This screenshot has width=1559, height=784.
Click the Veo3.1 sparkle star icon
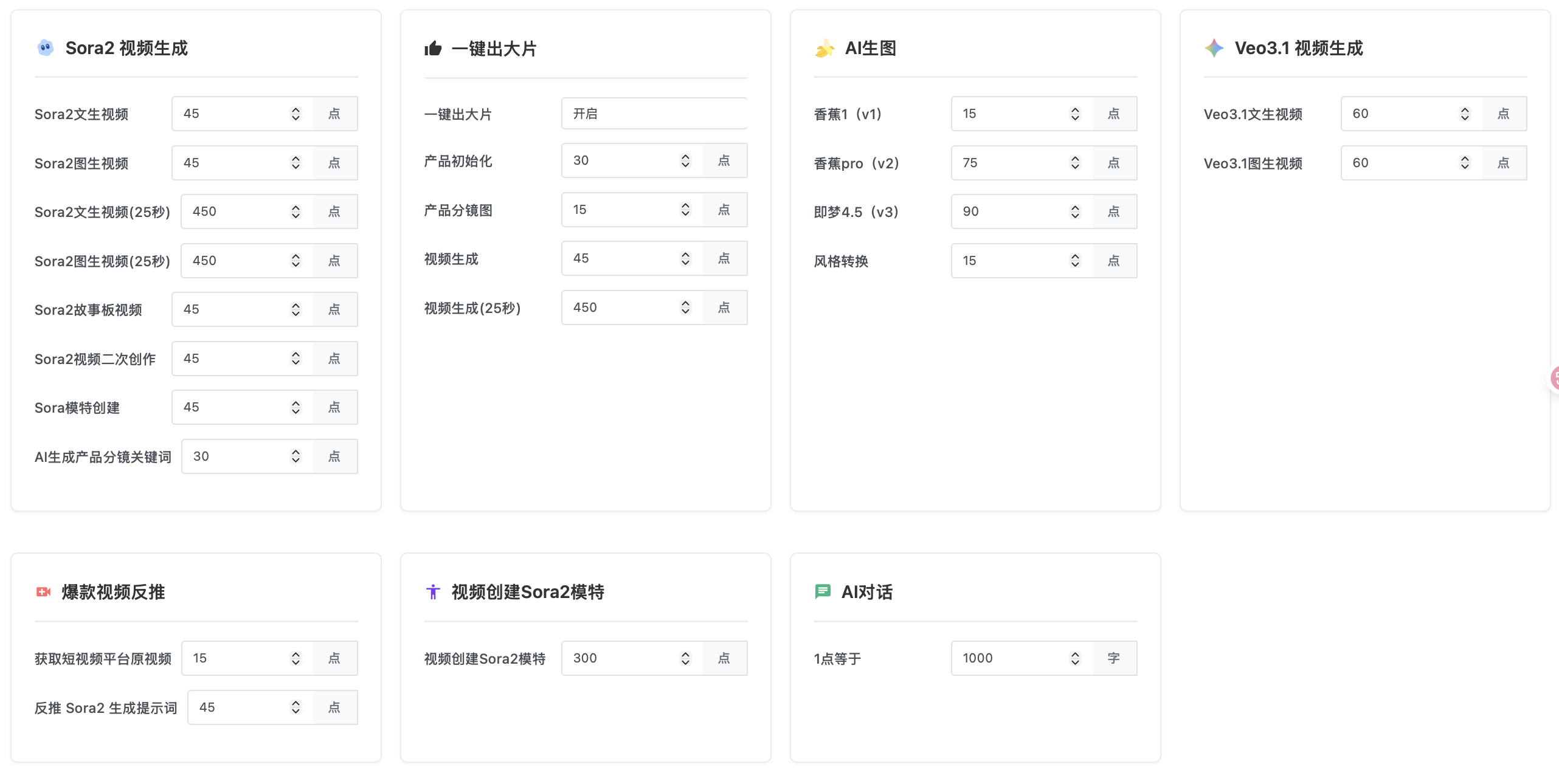[1214, 47]
